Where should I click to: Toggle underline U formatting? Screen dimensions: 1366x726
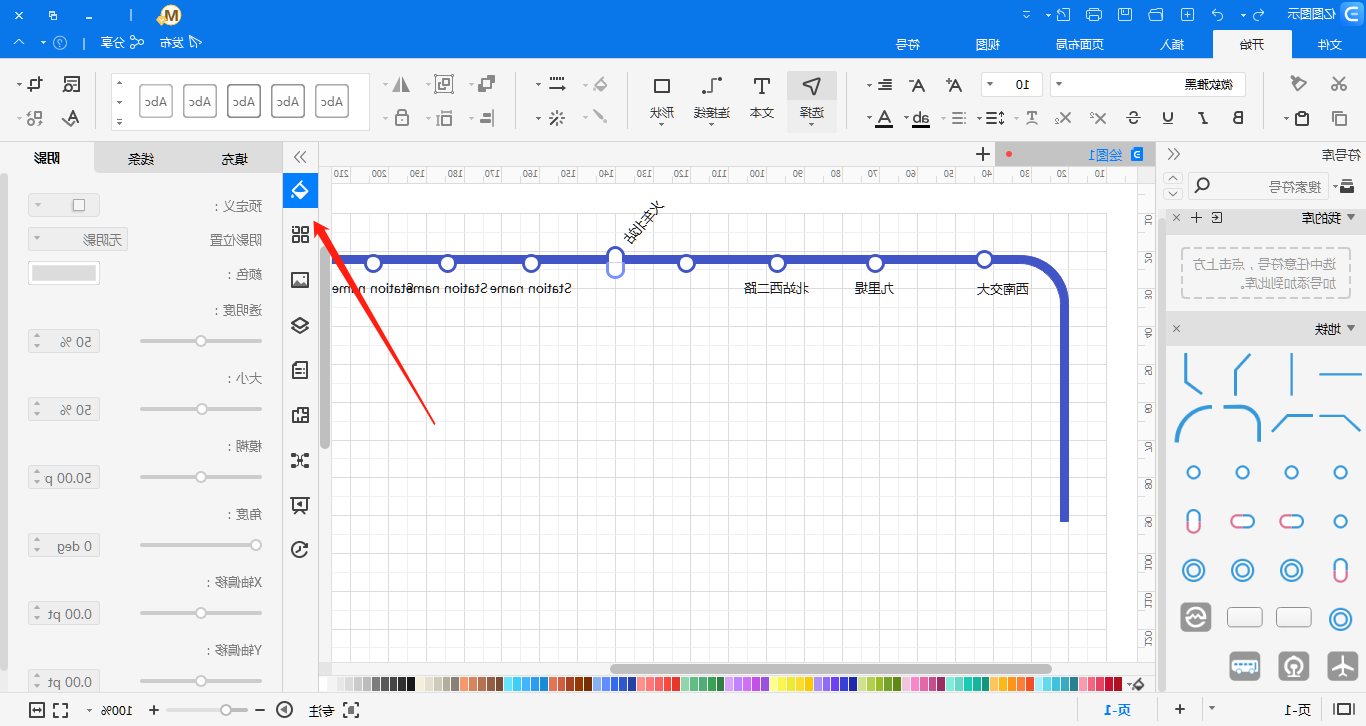[1167, 118]
